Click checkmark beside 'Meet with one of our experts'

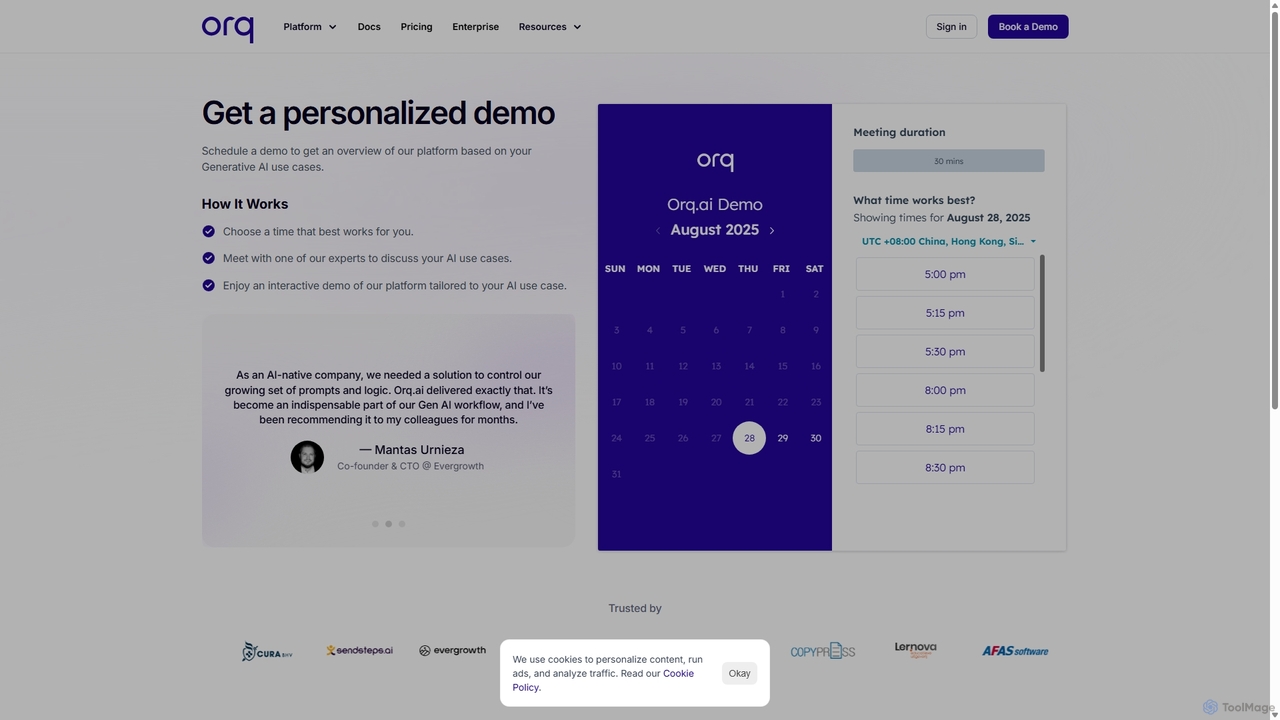click(x=208, y=258)
